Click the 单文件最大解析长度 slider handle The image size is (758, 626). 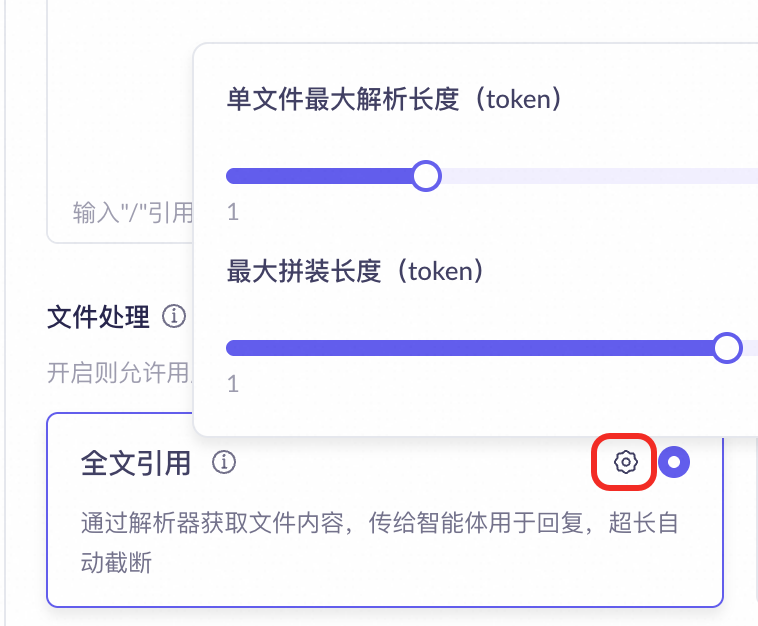426,176
